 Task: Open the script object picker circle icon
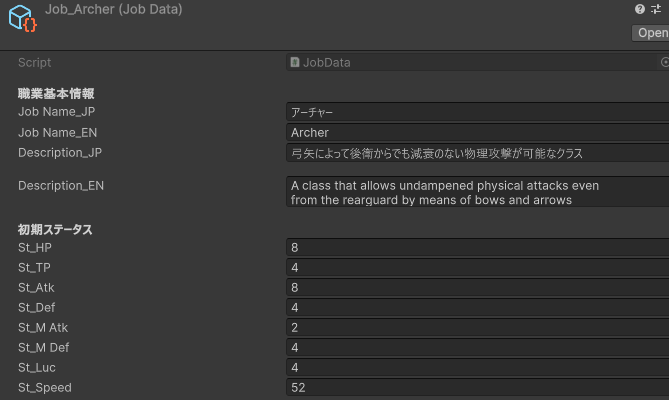(665, 62)
